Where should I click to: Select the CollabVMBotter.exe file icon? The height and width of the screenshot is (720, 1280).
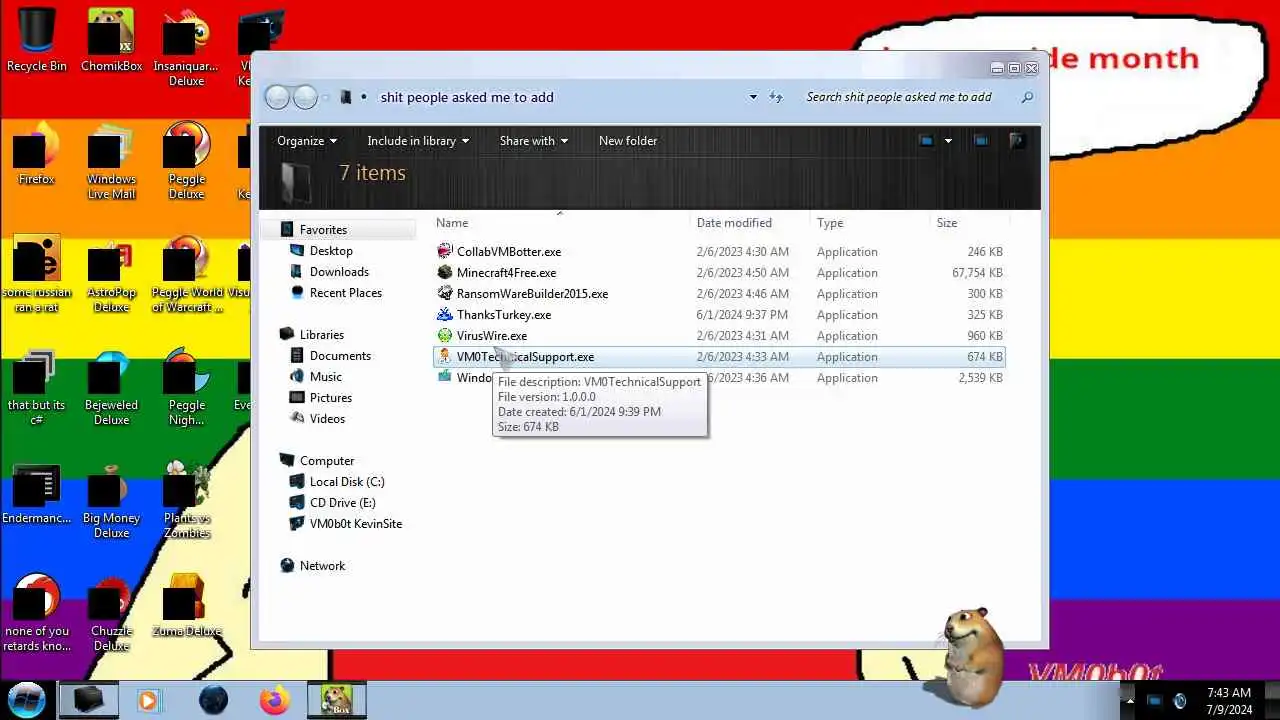pos(445,252)
